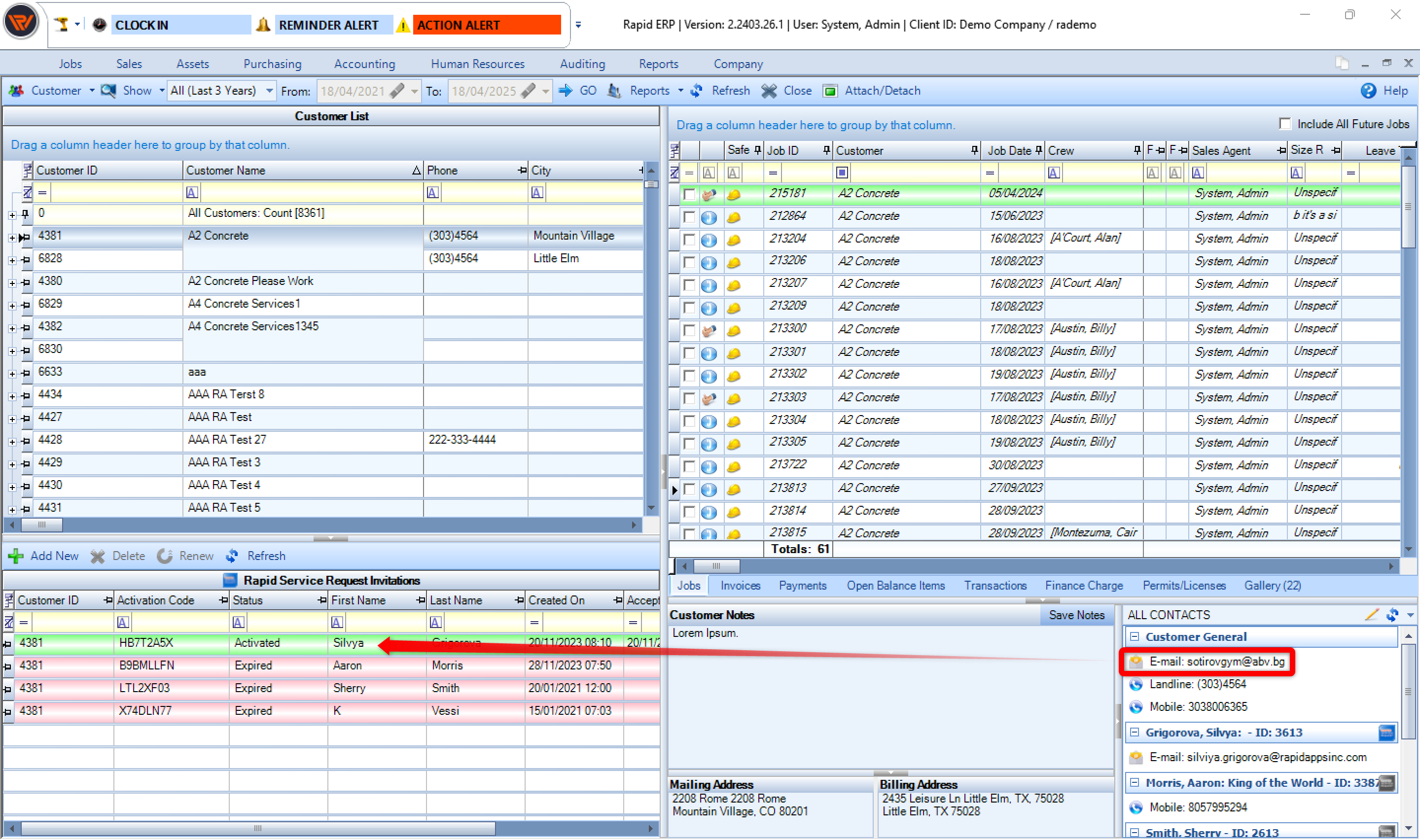
Task: Click the E-mail envelope icon for sotirovgym@abv.bg
Action: [1136, 662]
